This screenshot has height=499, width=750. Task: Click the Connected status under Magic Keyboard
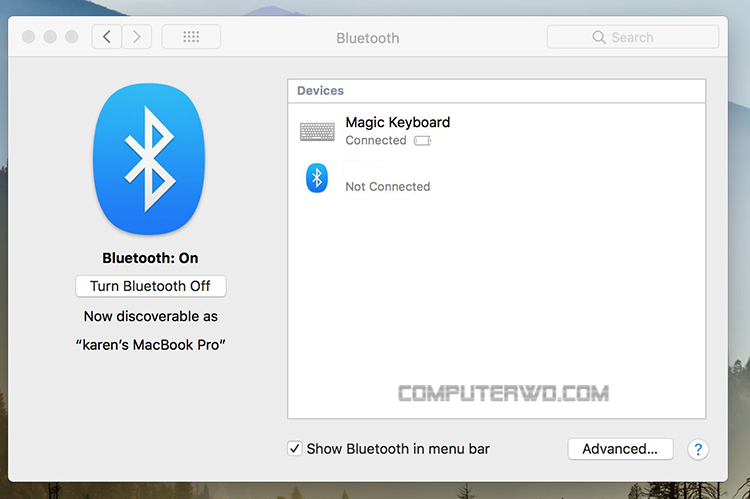pos(376,140)
